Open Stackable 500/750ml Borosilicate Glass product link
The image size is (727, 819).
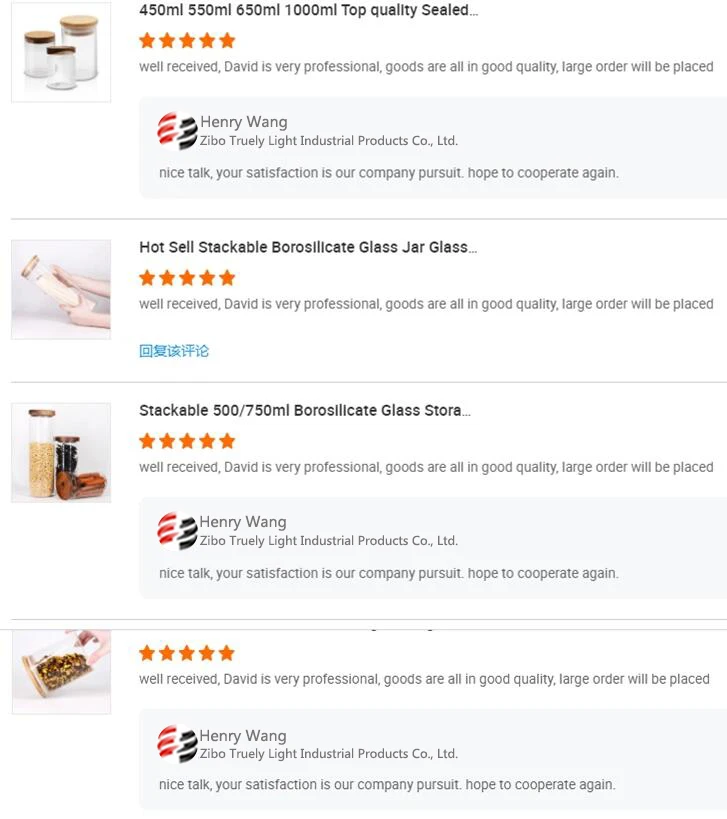click(x=305, y=410)
